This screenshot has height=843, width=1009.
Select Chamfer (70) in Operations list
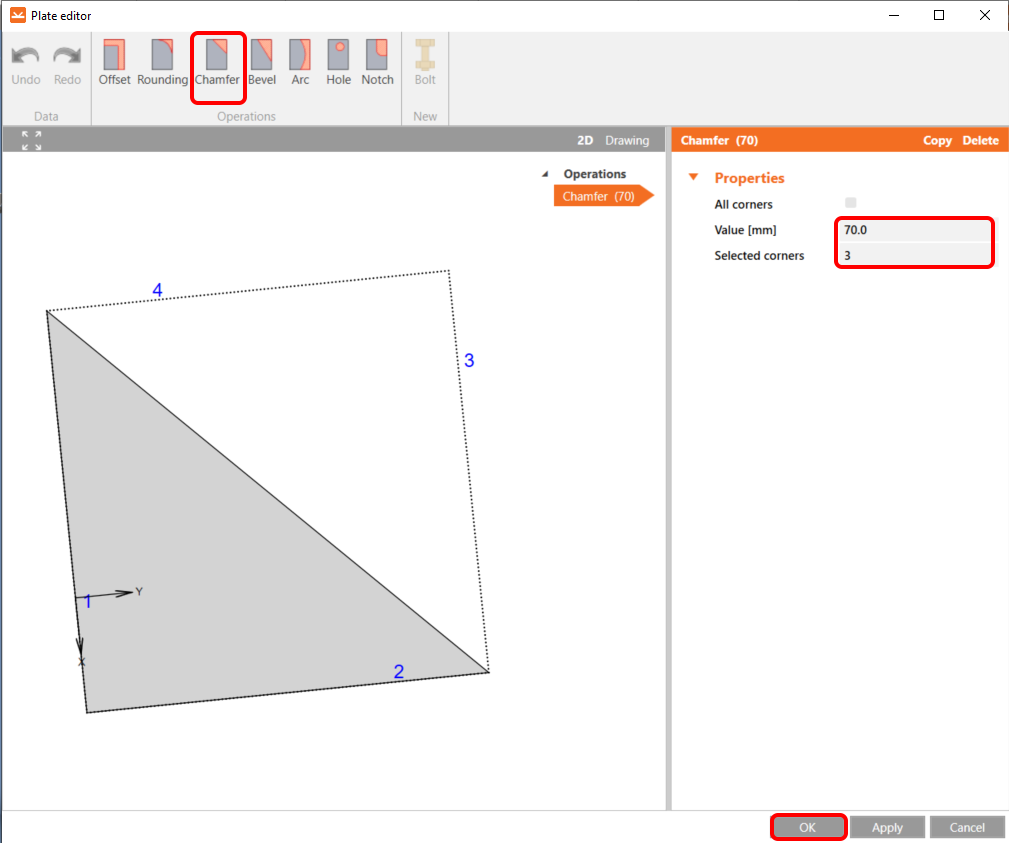pyautogui.click(x=598, y=197)
